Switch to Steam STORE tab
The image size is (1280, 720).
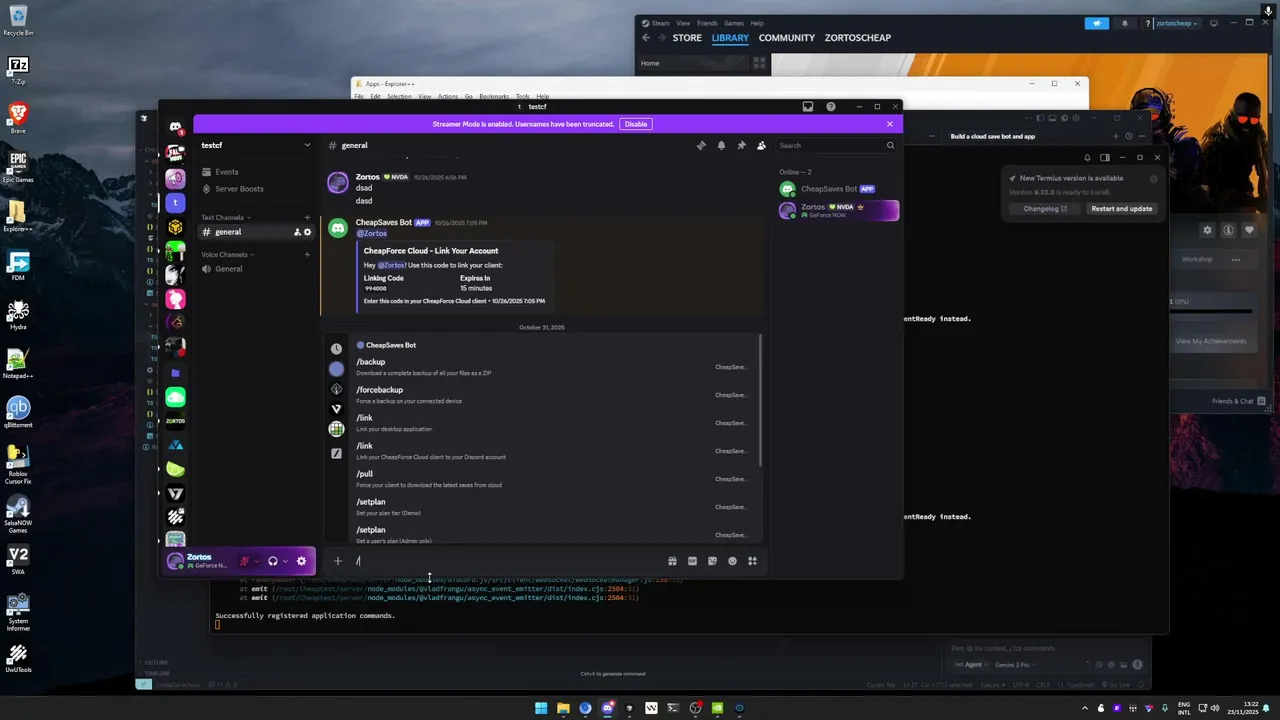[687, 38]
